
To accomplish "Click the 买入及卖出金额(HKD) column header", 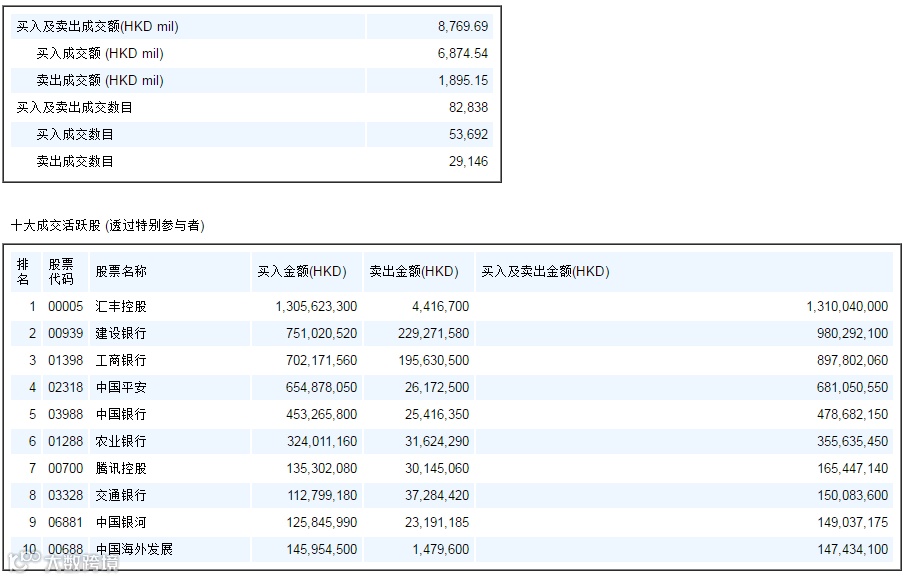I will (545, 272).
